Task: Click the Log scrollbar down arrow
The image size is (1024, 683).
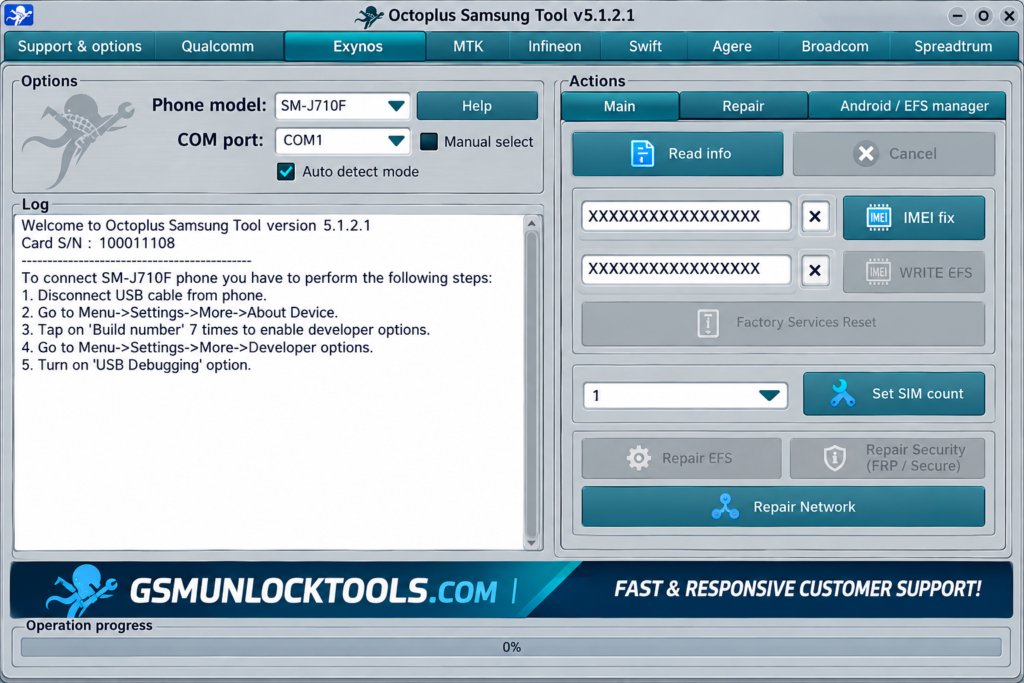Action: coord(532,542)
